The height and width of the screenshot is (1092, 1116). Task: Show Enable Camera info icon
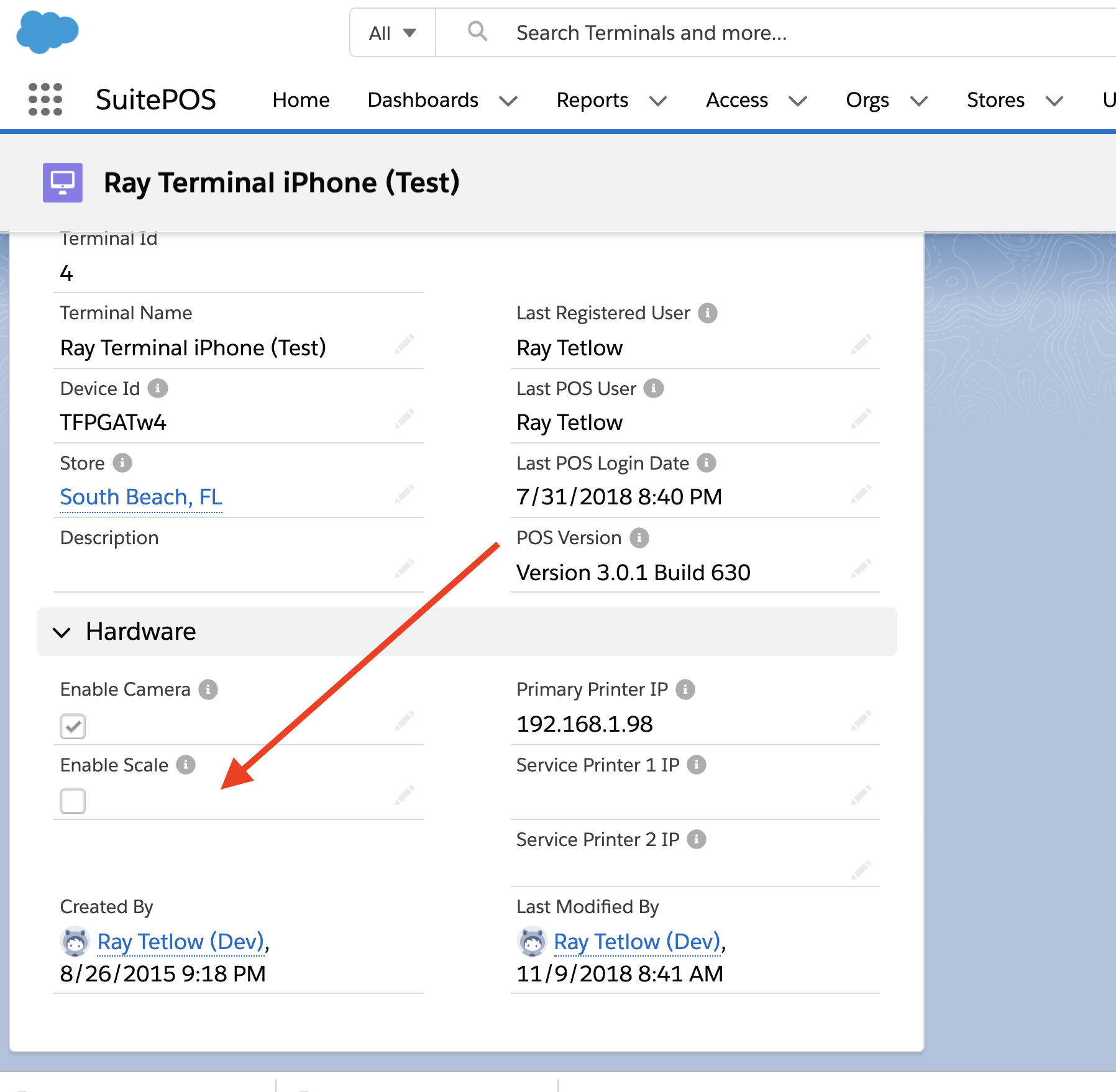coord(208,689)
